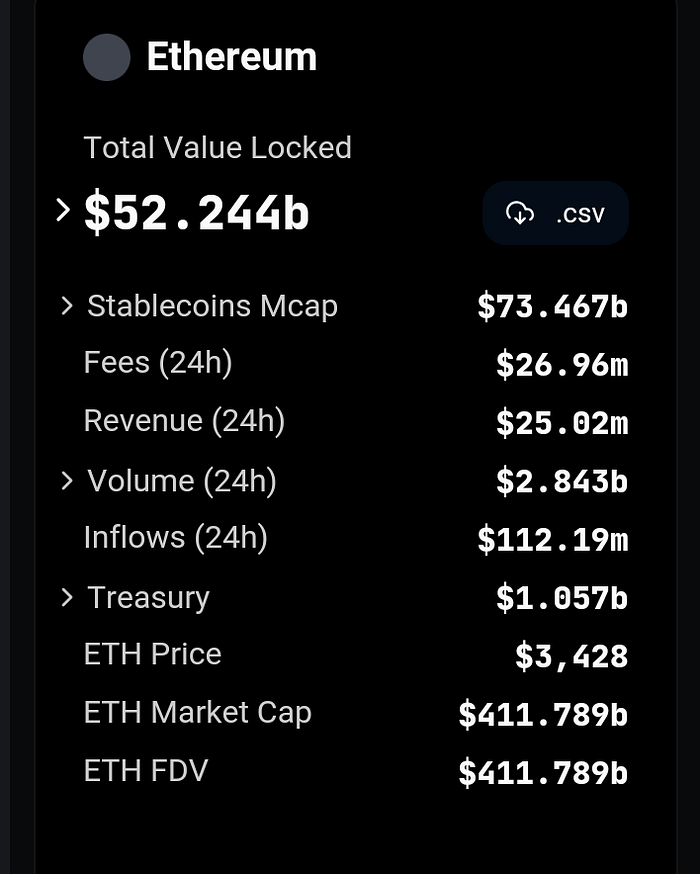Select the ETH Market Cap label
Screen dimensions: 700x874
click(x=198, y=713)
